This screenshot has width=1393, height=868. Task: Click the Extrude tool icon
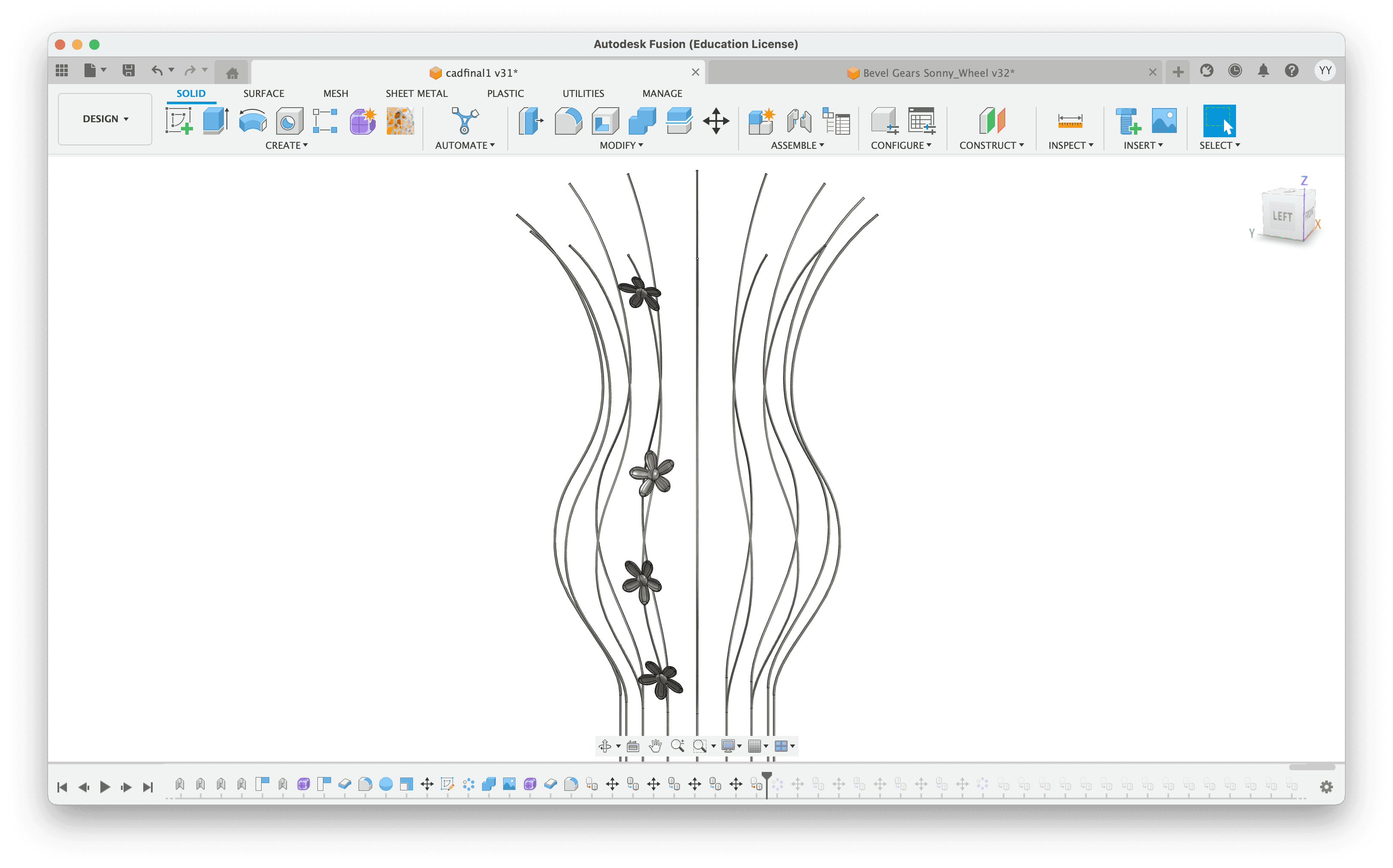(216, 121)
